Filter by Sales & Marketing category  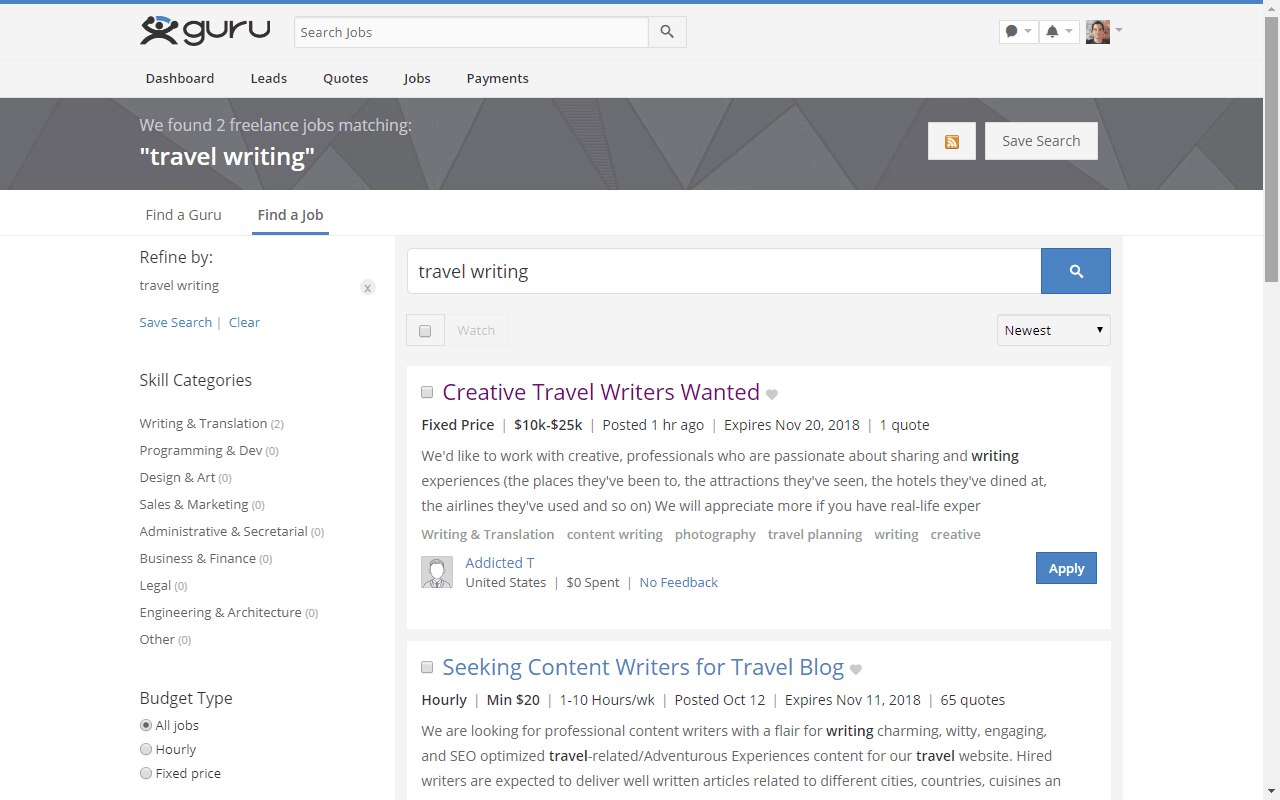(194, 504)
